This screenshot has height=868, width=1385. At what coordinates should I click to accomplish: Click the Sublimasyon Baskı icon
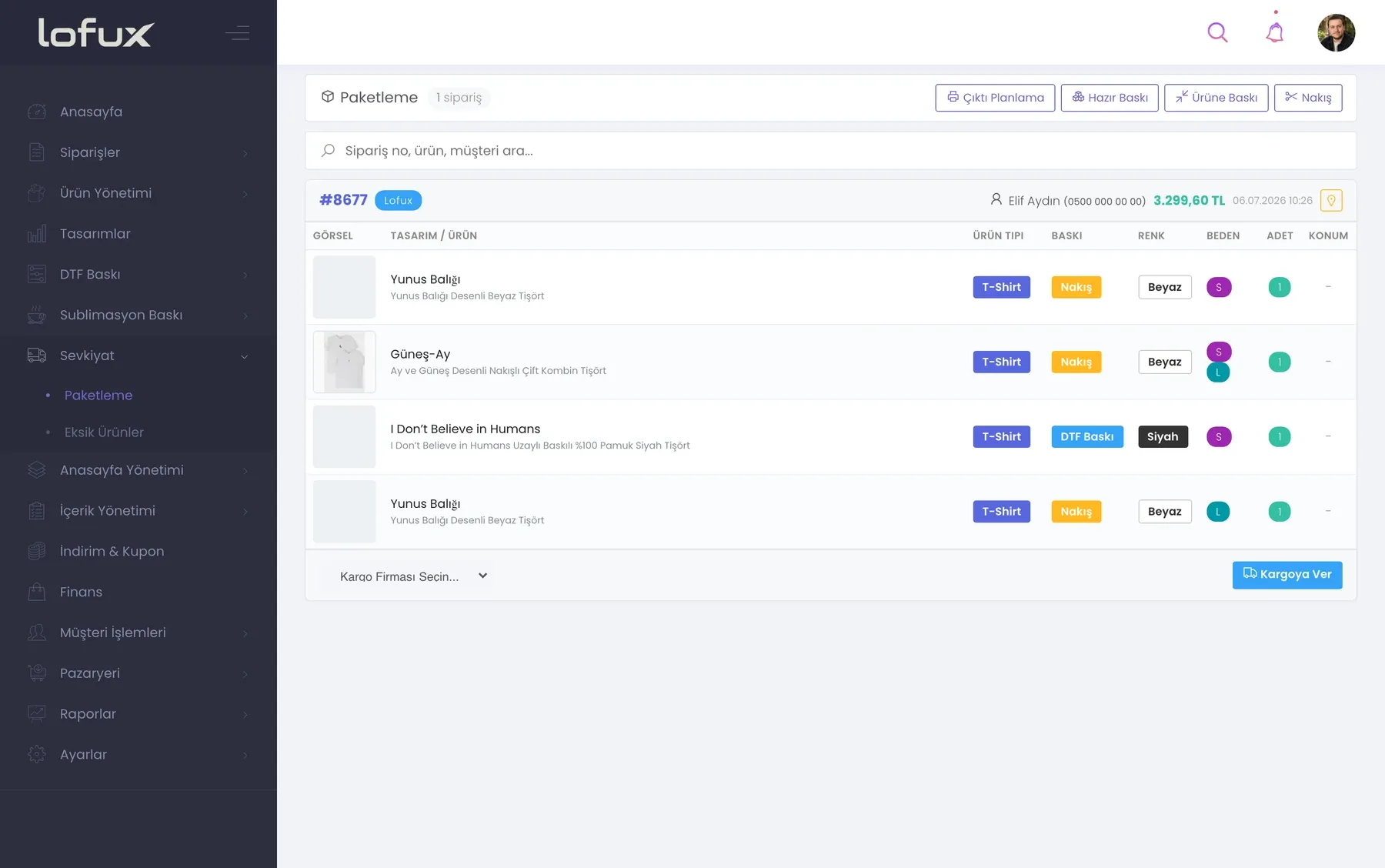37,315
